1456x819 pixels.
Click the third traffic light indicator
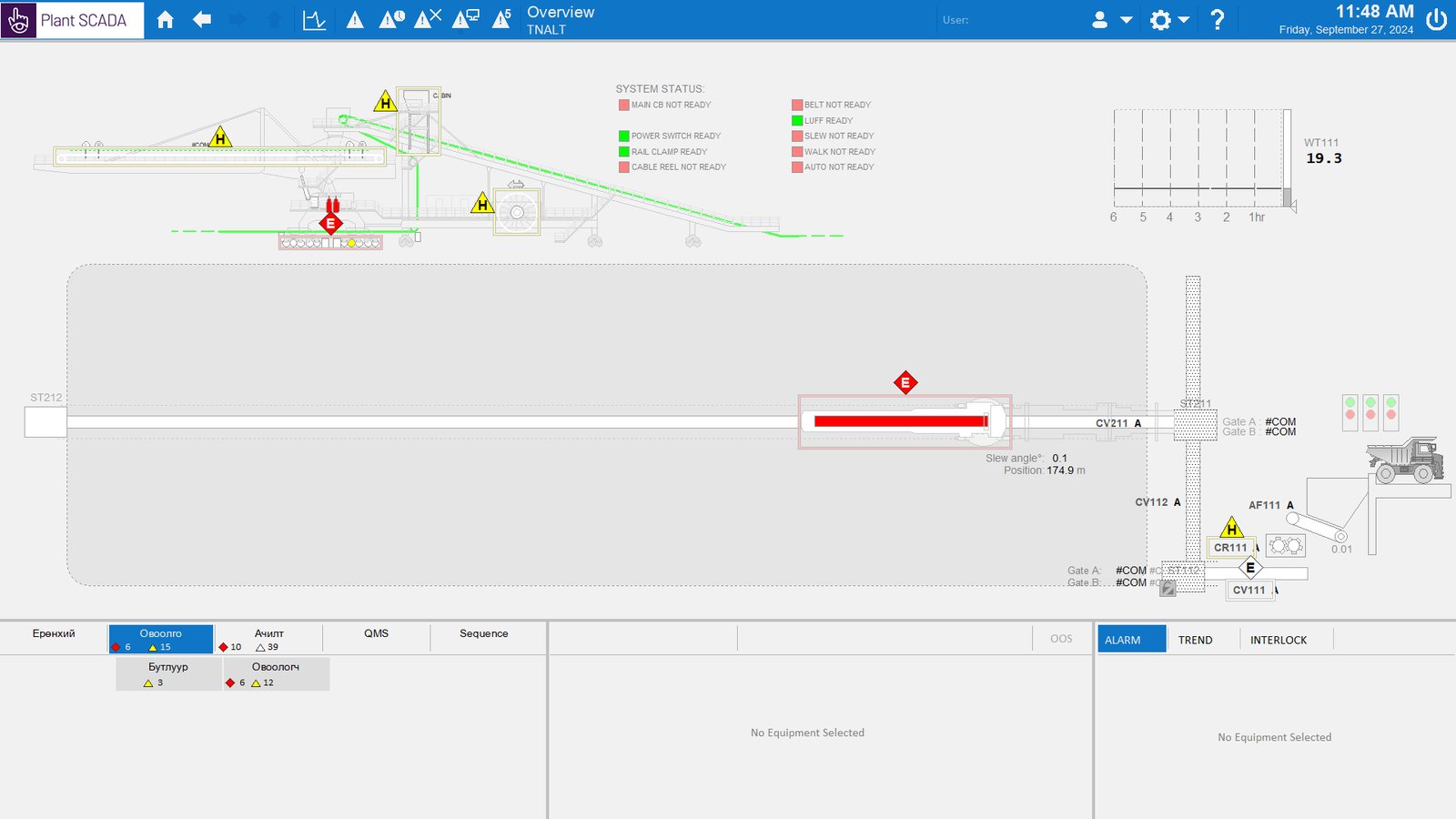[x=1390, y=412]
